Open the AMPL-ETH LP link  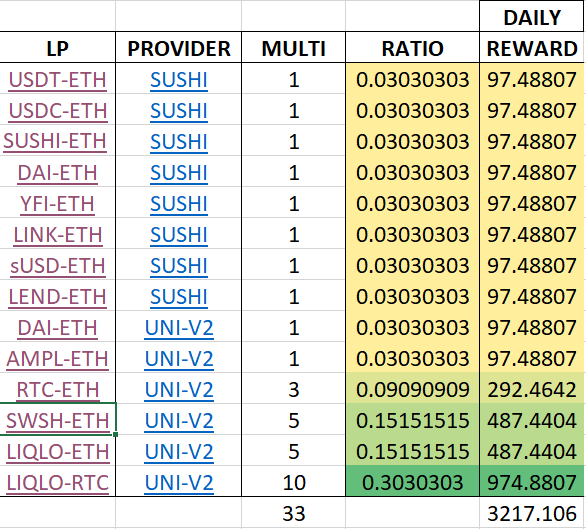pyautogui.click(x=58, y=359)
